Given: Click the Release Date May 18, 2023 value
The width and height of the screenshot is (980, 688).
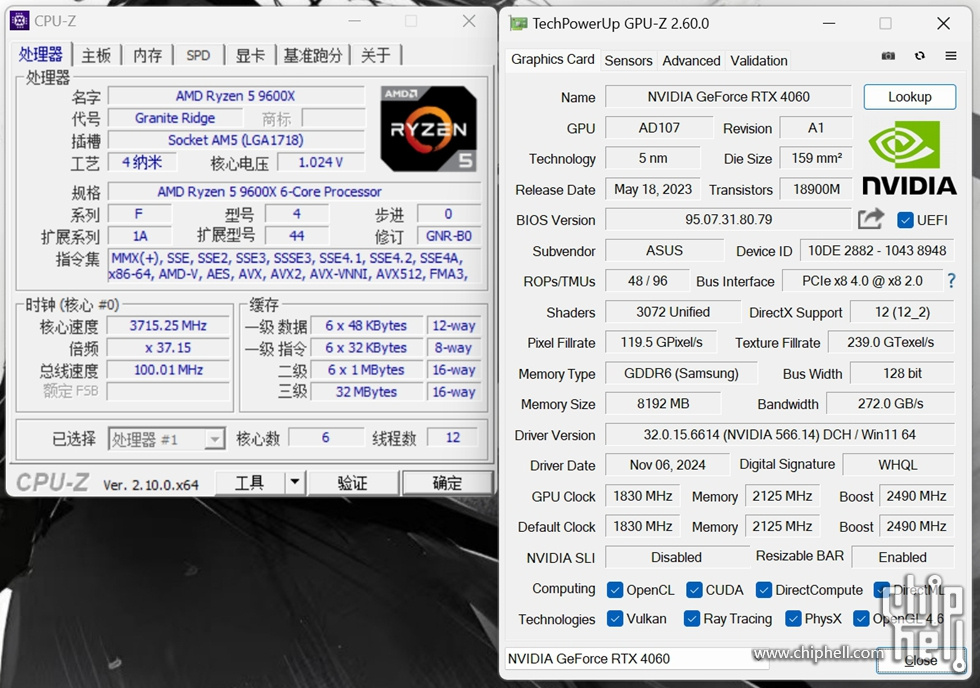Looking at the screenshot, I should tap(653, 189).
